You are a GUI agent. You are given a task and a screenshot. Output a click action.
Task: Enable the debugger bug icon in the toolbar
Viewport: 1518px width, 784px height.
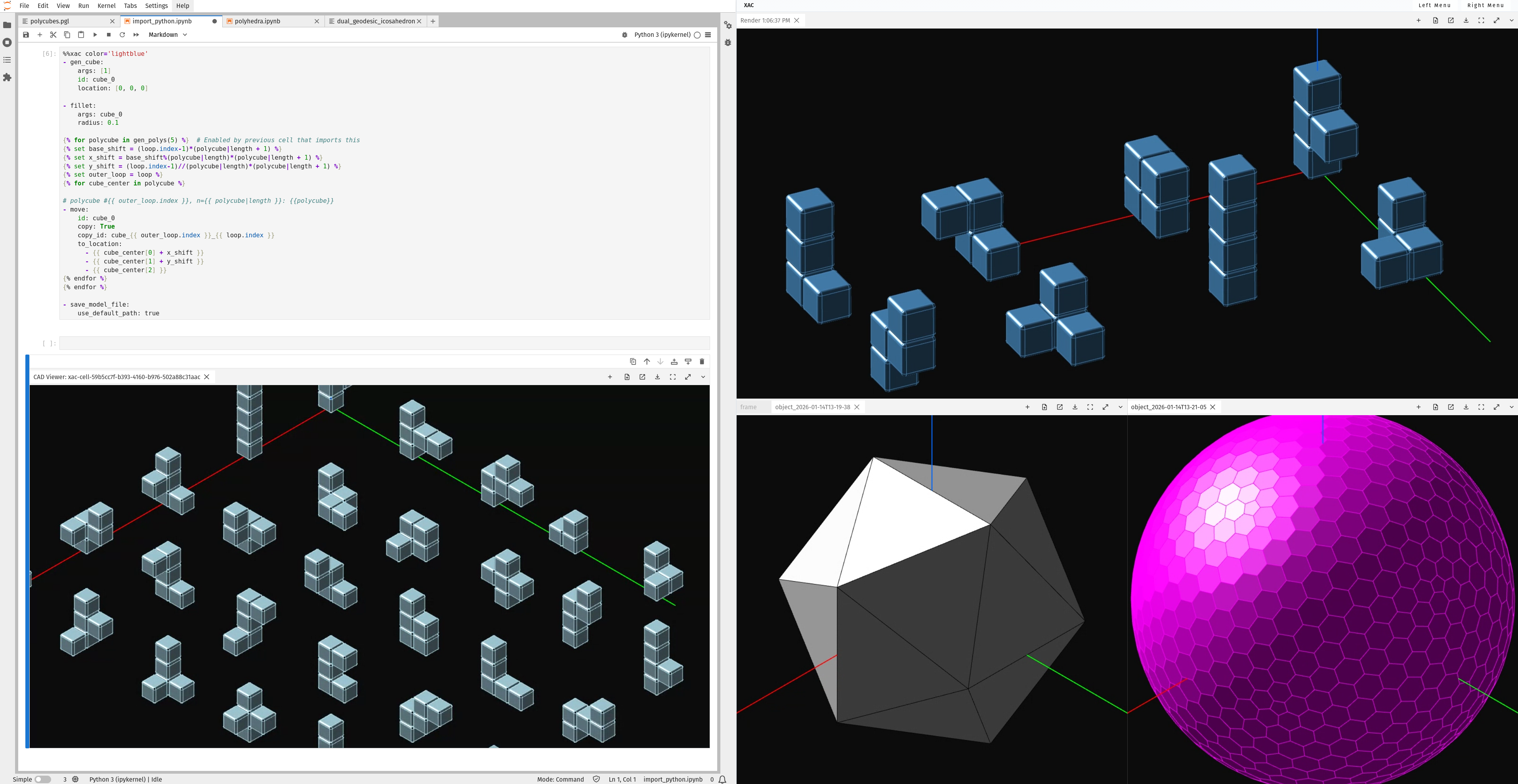pos(624,35)
